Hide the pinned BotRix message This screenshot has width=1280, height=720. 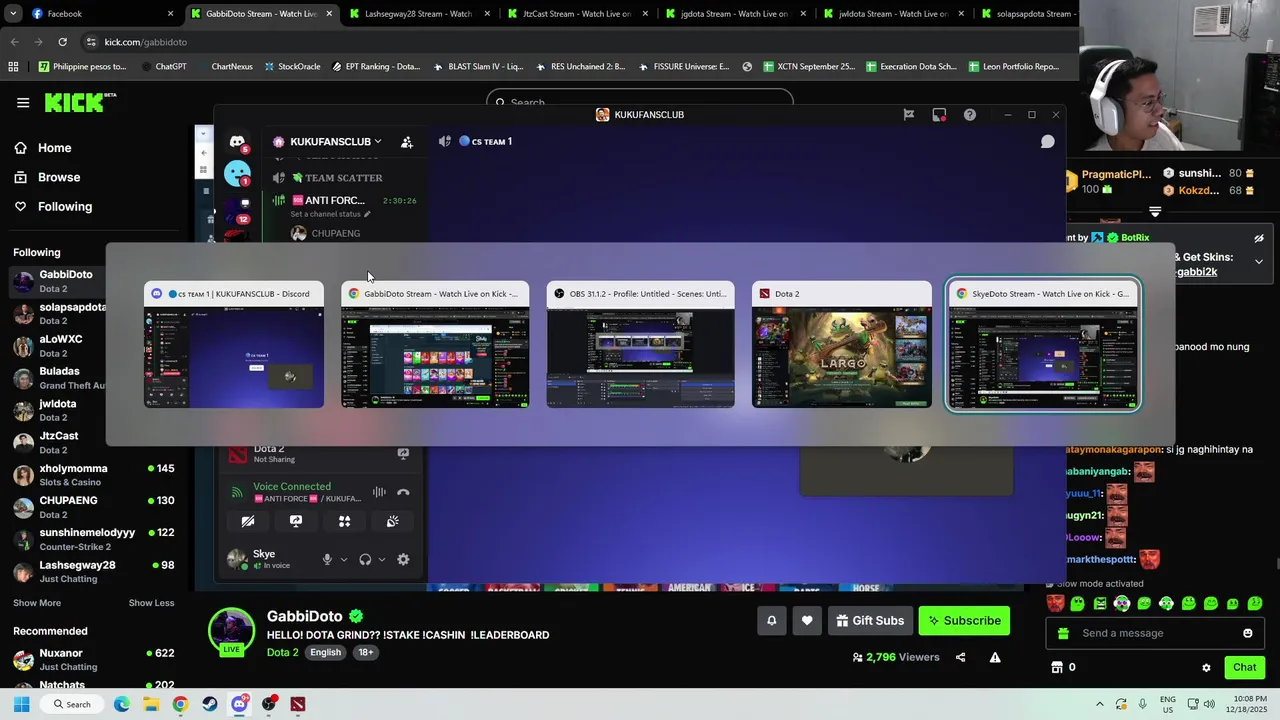[x=1259, y=239]
